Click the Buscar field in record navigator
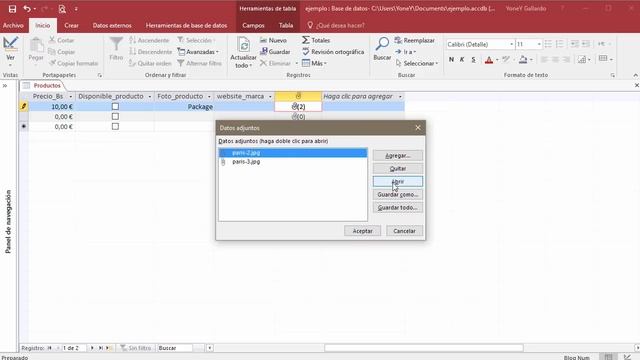This screenshot has width=640, height=360. (175, 348)
